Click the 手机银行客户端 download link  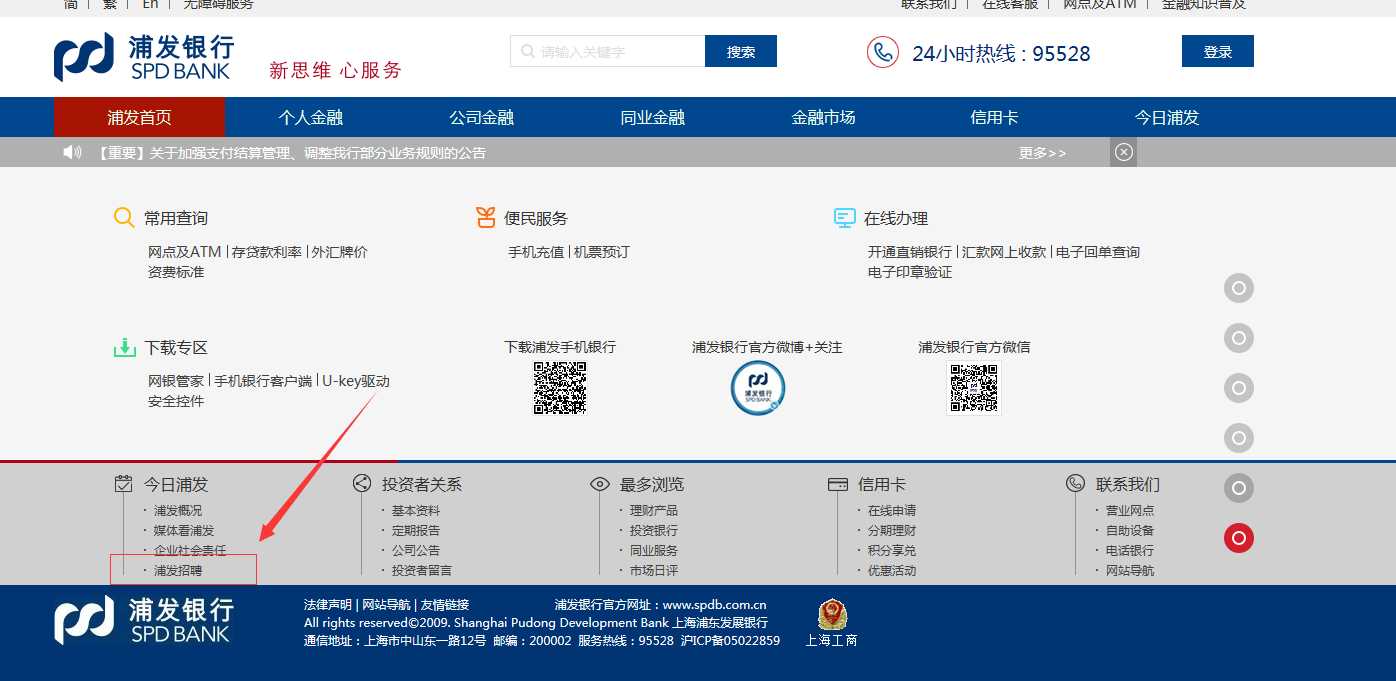pyautogui.click(x=263, y=381)
